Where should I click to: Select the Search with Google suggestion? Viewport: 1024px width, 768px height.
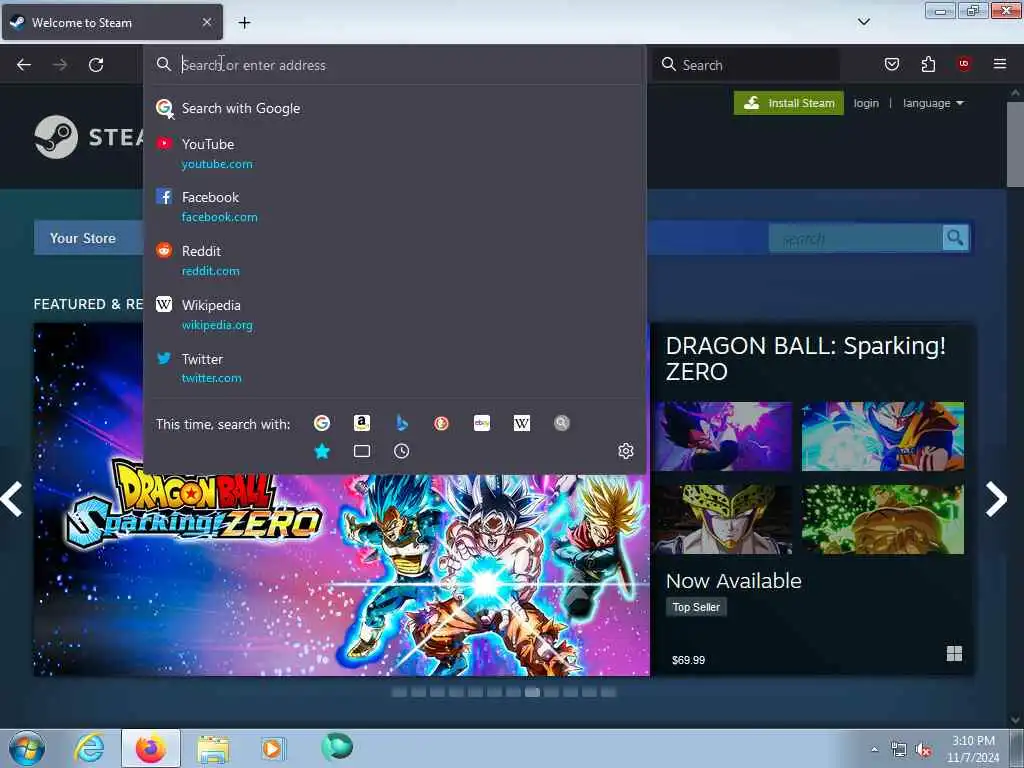(x=394, y=108)
